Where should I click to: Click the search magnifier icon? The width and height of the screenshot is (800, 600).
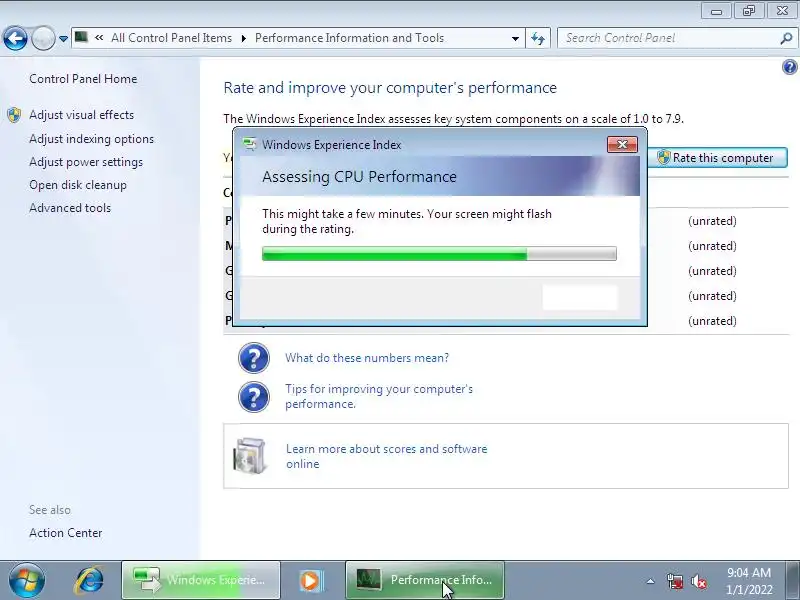tap(786, 38)
